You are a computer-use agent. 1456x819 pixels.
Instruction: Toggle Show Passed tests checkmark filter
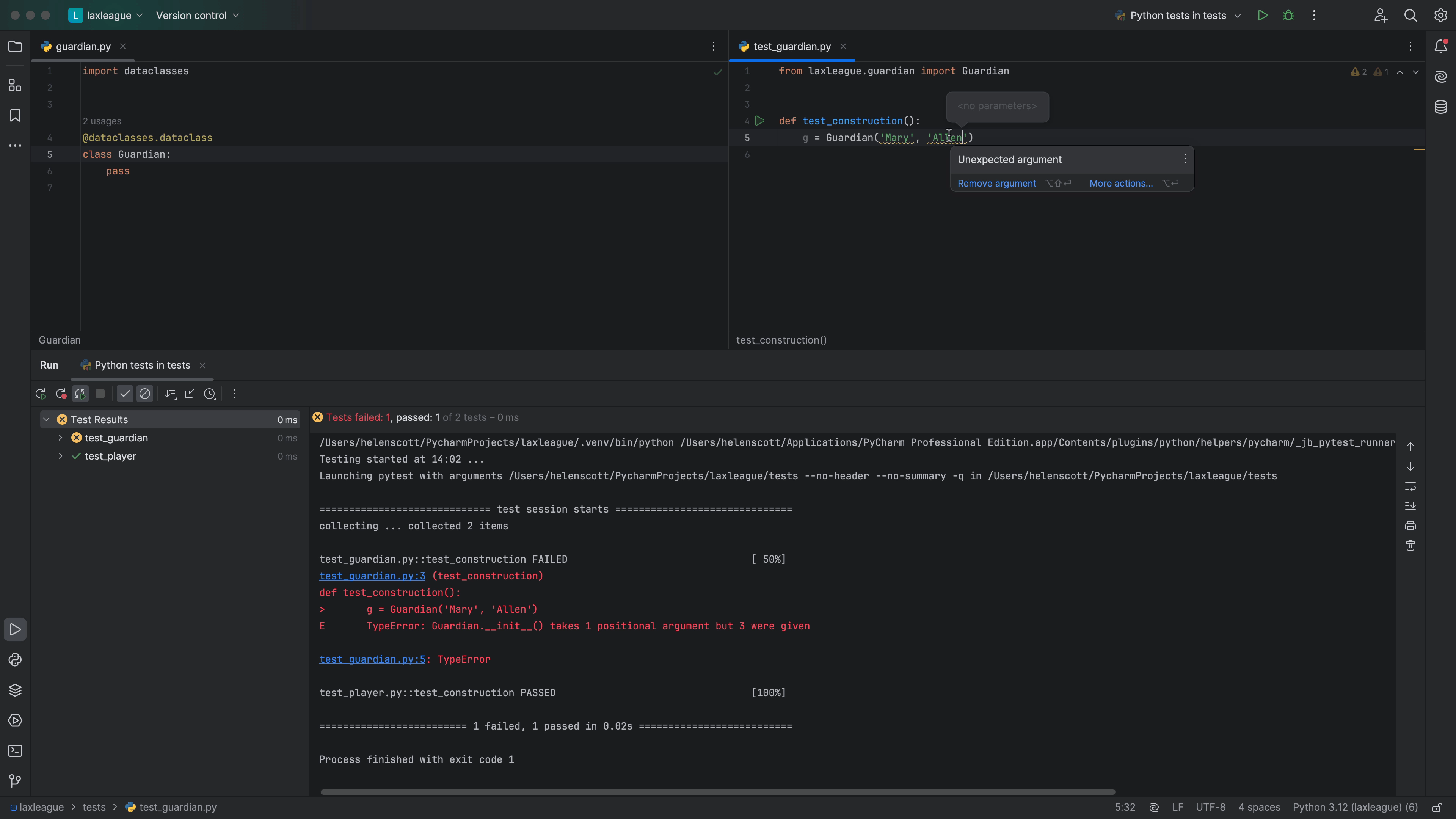[125, 394]
